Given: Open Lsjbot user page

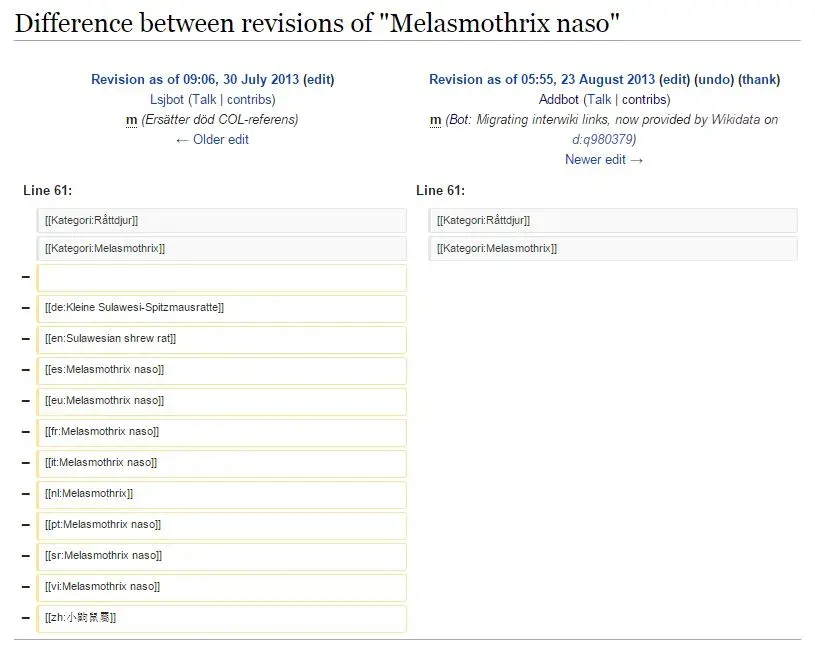Looking at the screenshot, I should coord(167,99).
